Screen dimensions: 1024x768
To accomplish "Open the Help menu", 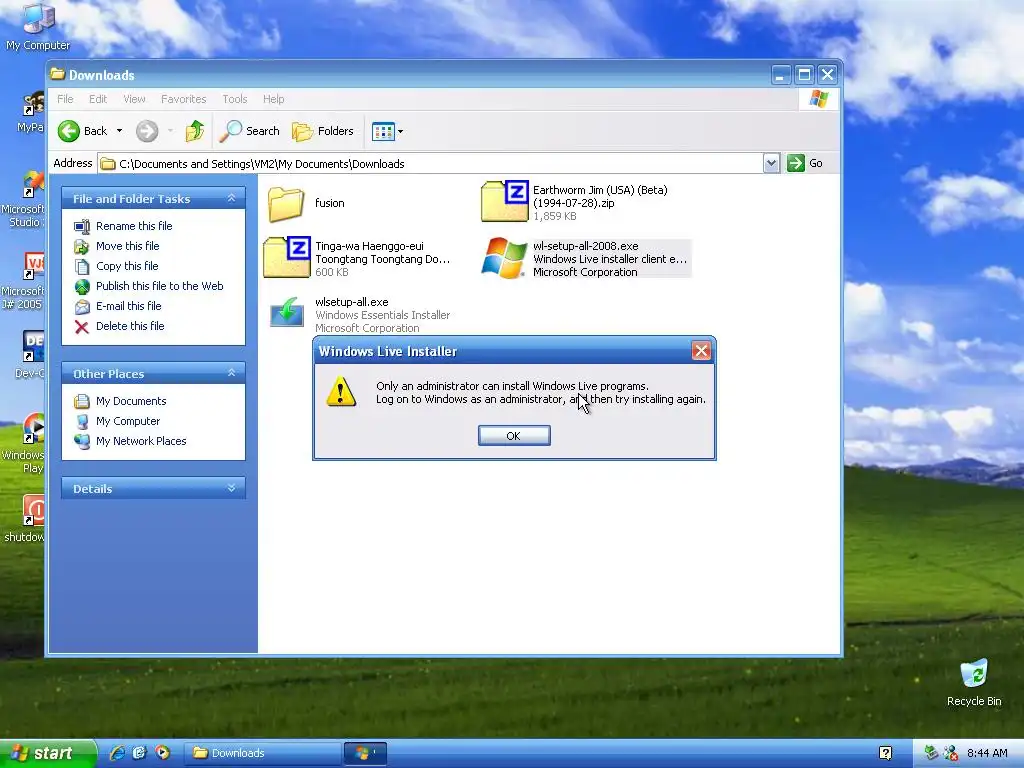I will click(274, 99).
